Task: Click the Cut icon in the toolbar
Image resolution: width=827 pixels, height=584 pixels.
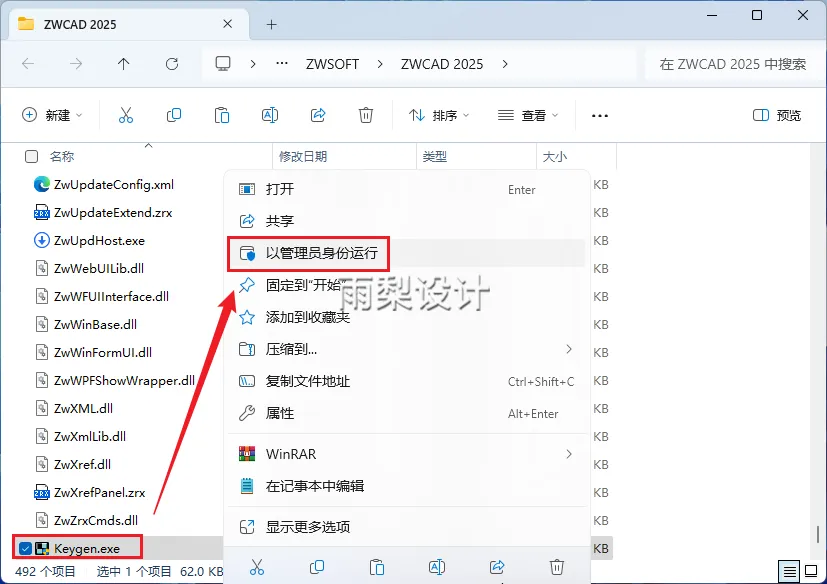Action: [126, 115]
